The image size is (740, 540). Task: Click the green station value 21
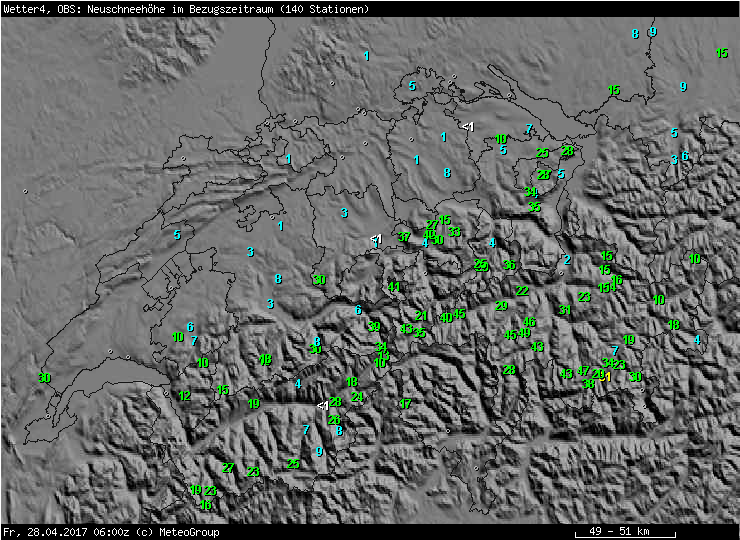pos(421,316)
